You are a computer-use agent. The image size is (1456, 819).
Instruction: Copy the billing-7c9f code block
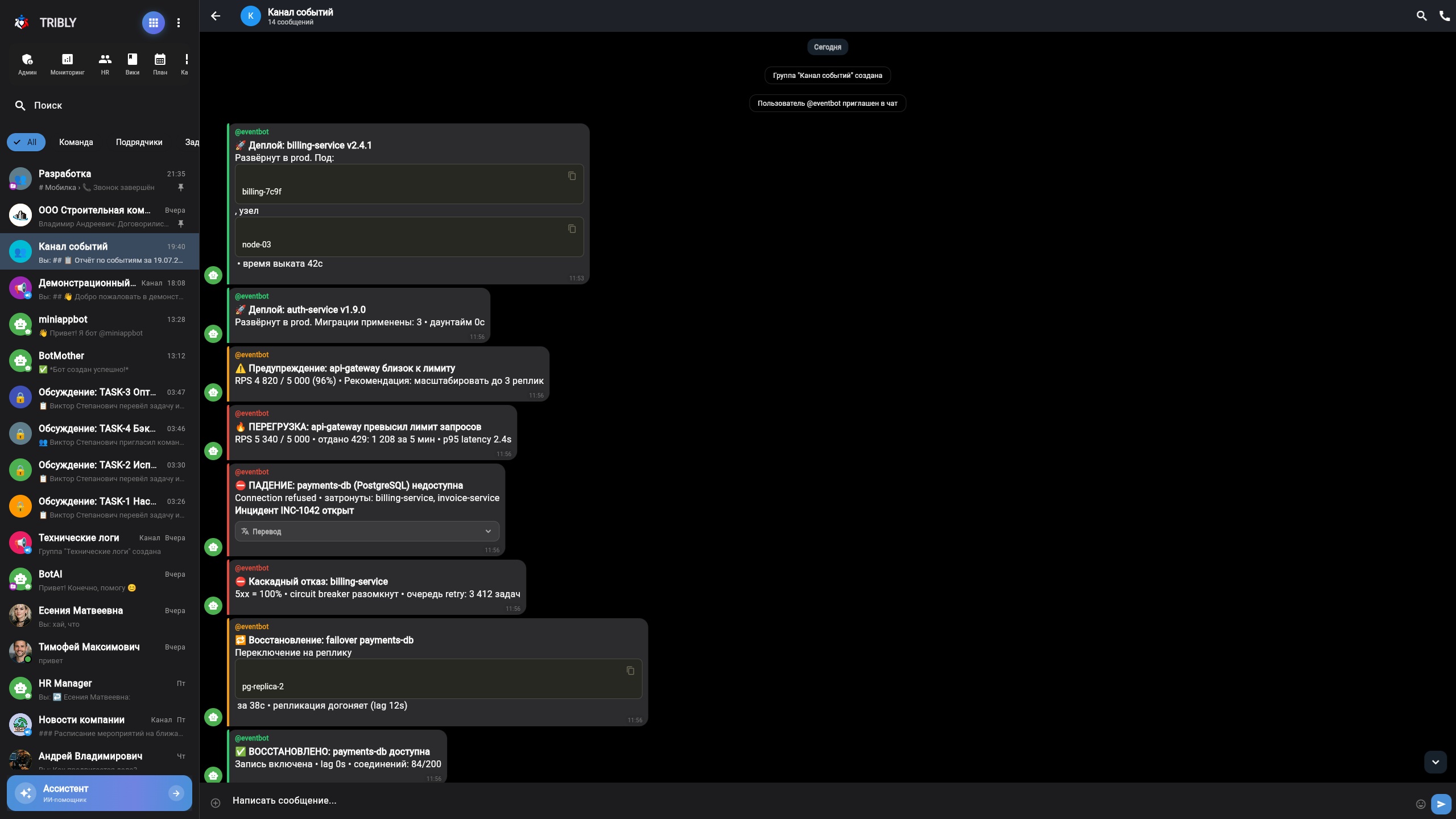(572, 176)
